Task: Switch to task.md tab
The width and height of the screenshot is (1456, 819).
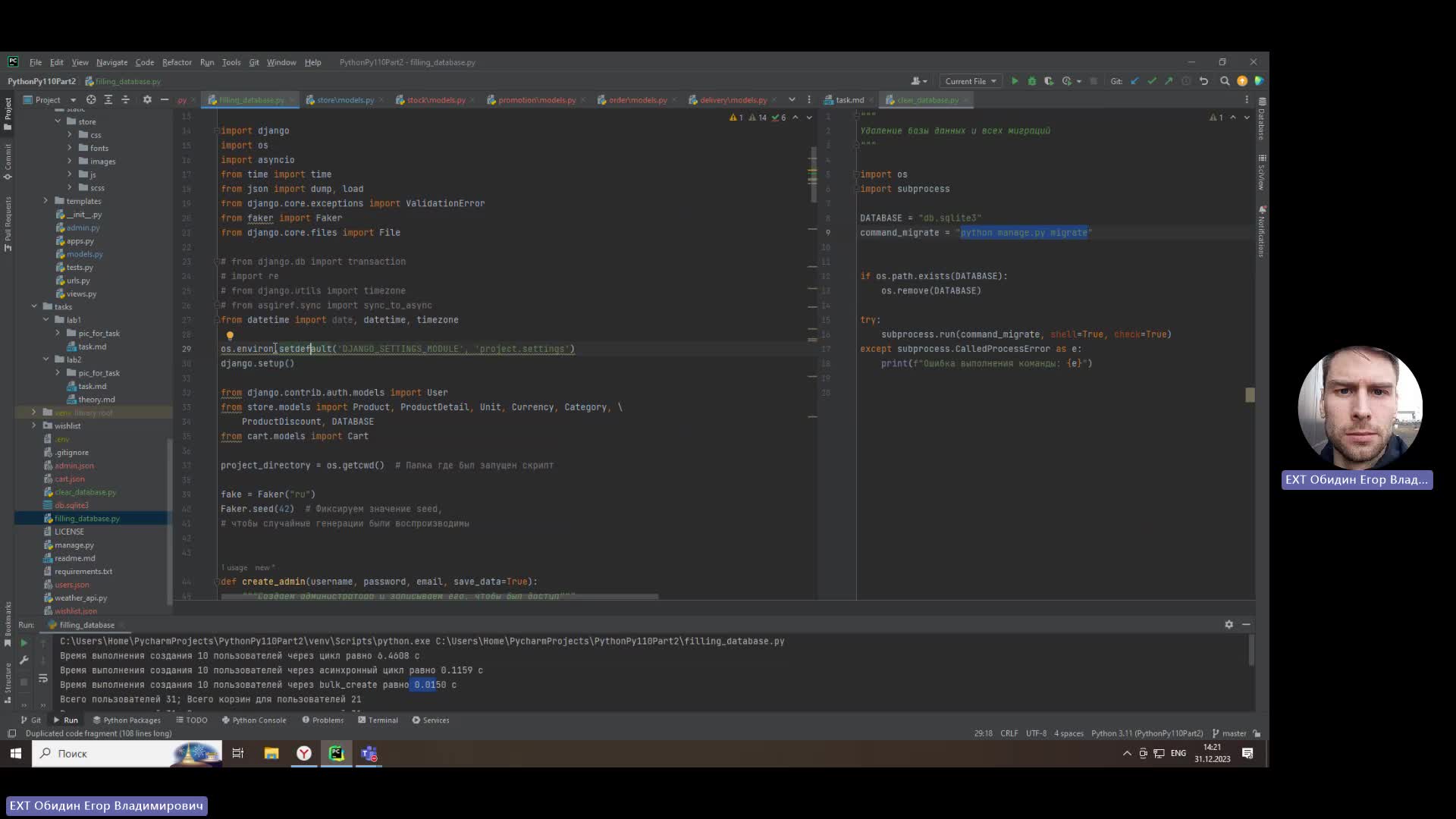Action: click(849, 100)
